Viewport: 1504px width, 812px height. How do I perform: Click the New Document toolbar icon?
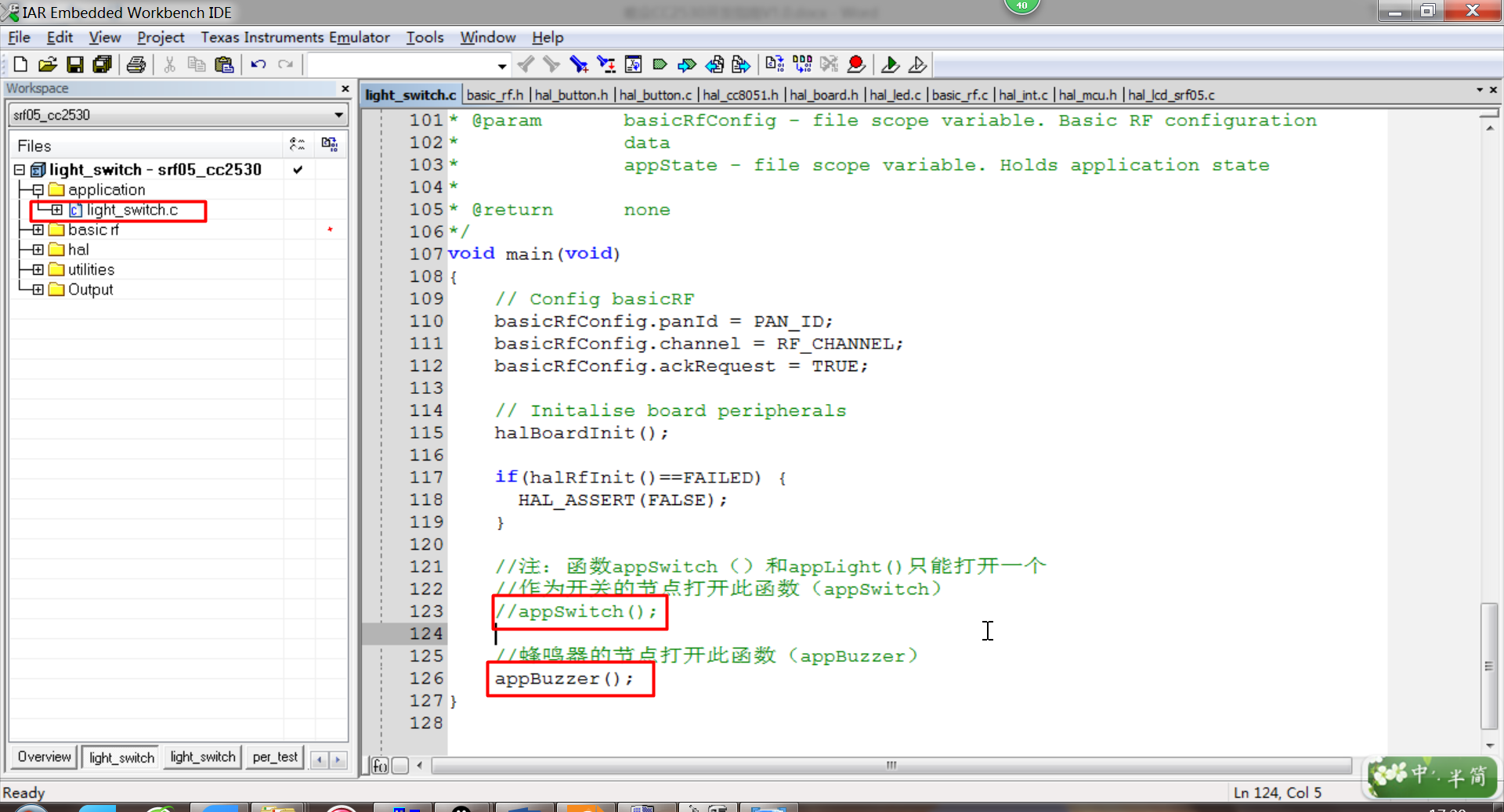[x=20, y=65]
